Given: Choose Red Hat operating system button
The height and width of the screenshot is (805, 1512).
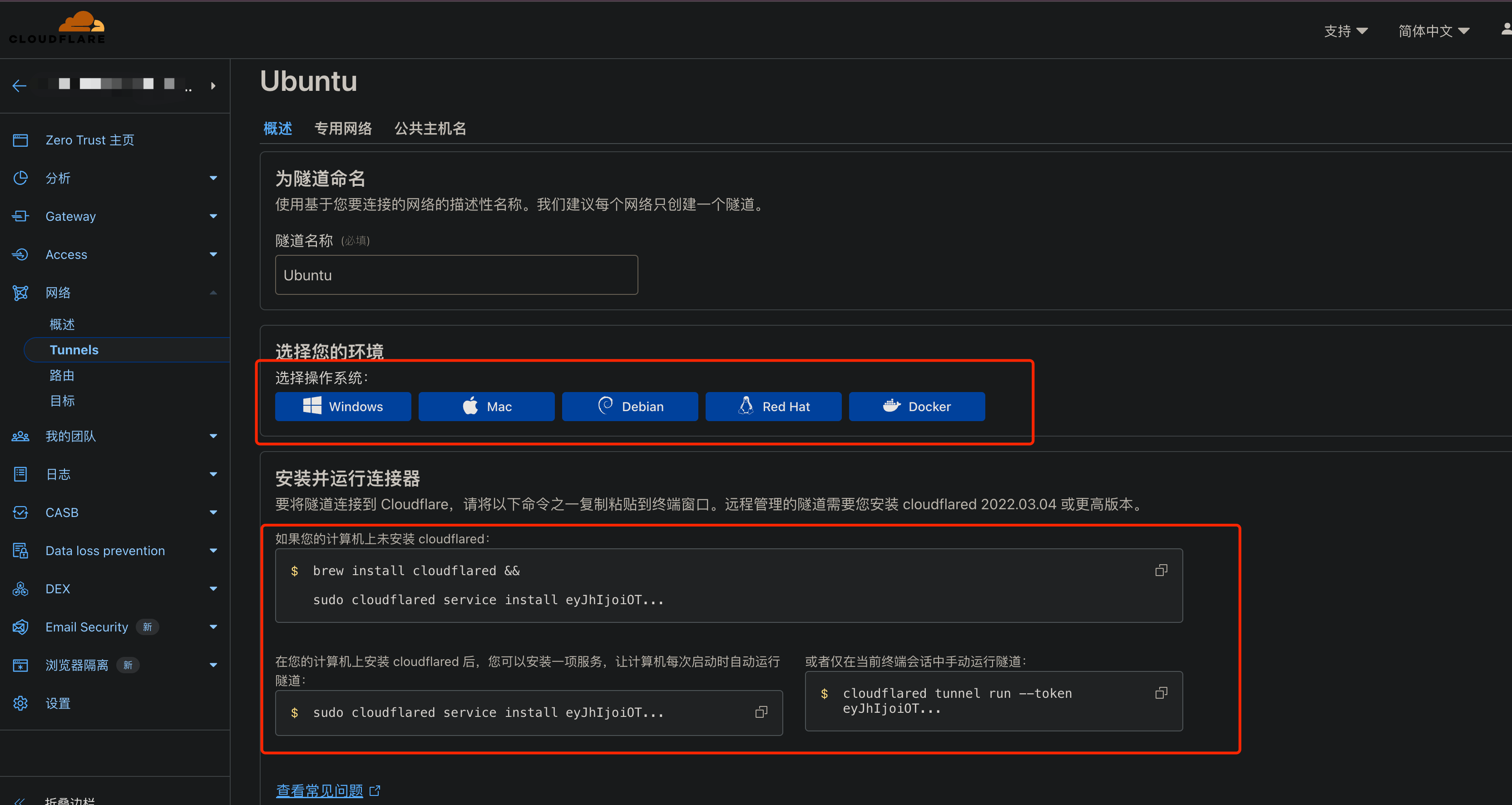Looking at the screenshot, I should 774,406.
